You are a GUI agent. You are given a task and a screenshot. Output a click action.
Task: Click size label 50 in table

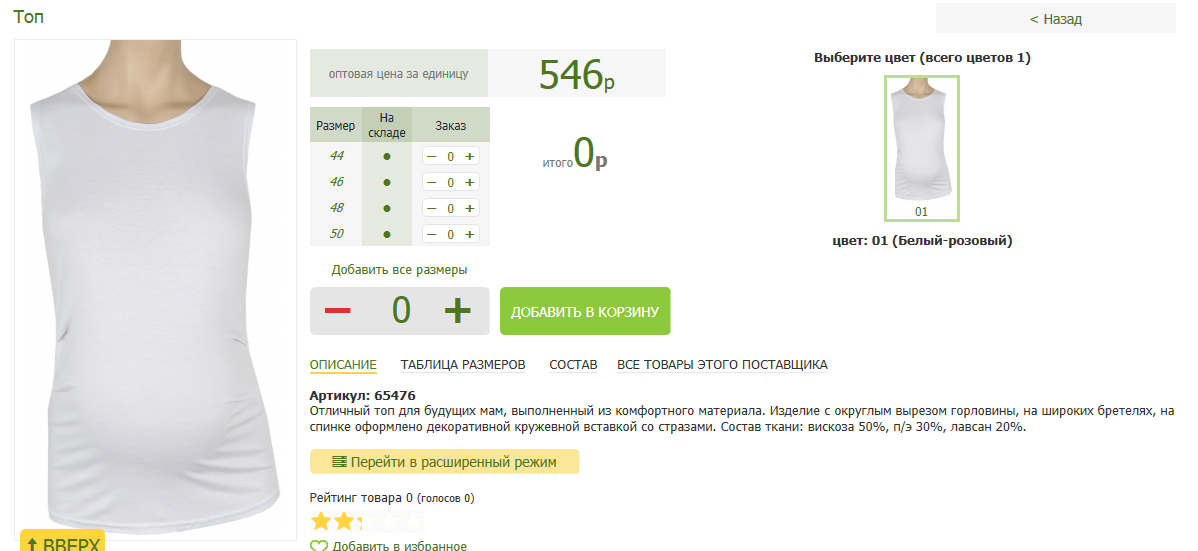tap(336, 233)
